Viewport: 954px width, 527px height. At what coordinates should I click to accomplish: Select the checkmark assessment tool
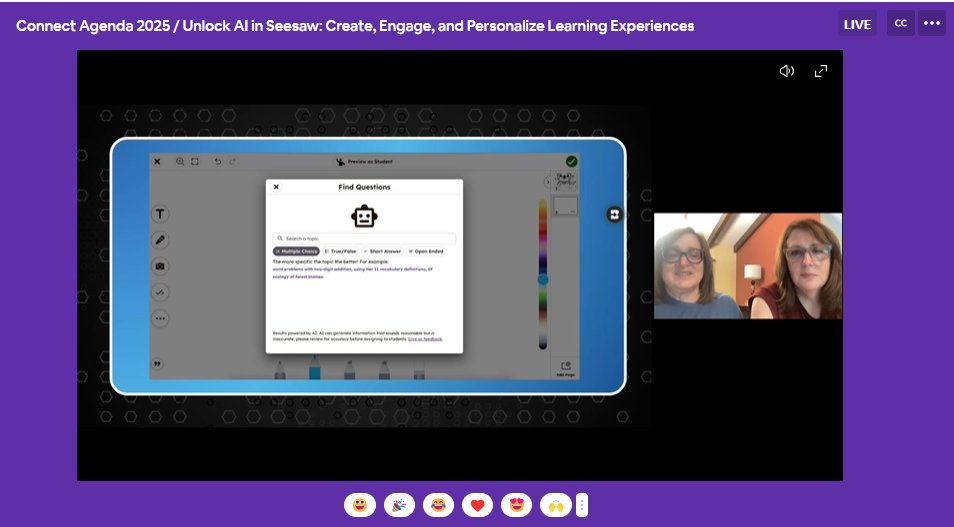(x=160, y=292)
